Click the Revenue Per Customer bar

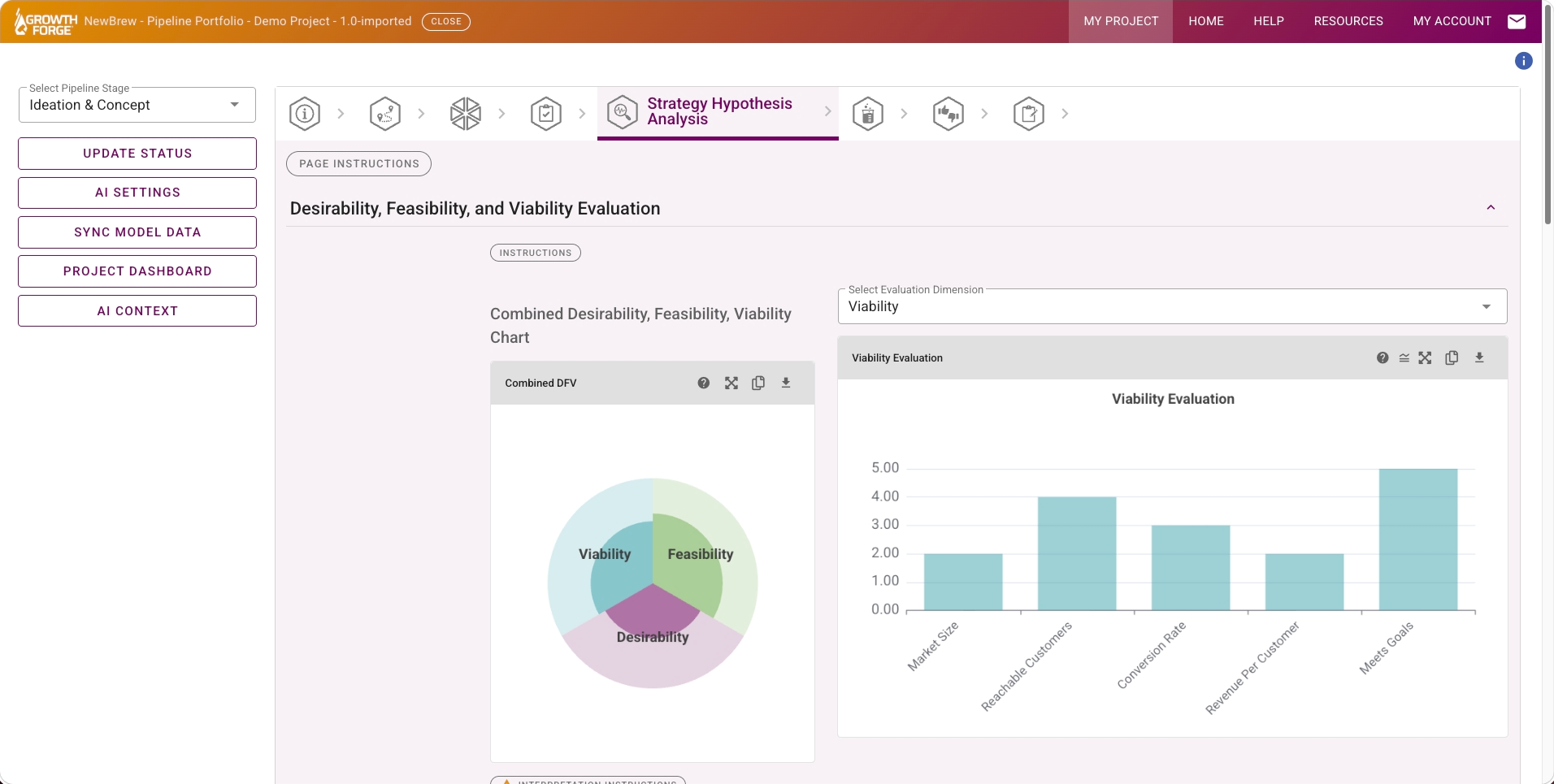[1304, 582]
